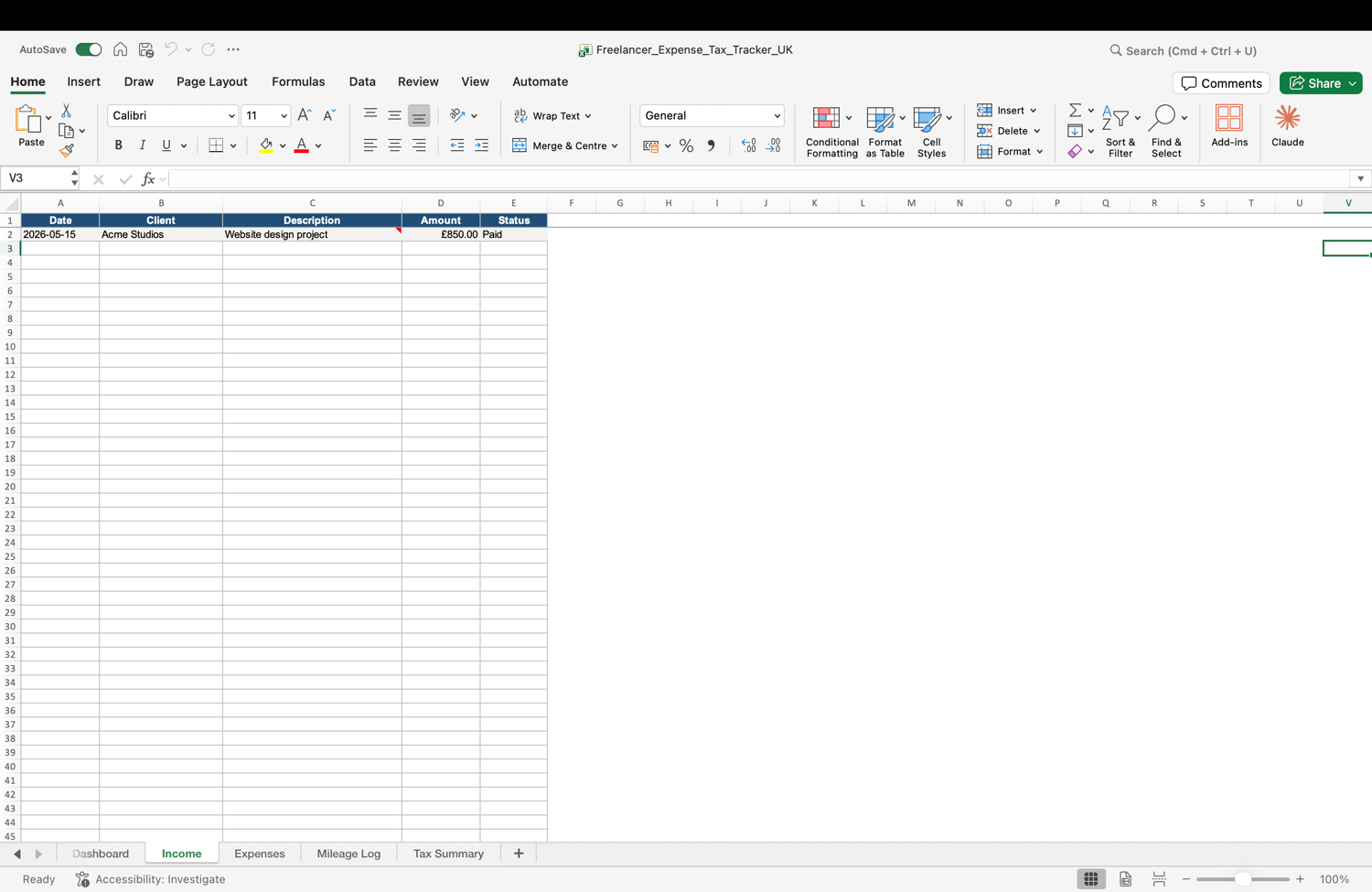Toggle the AutoSave switch
The height and width of the screenshot is (892, 1372).
click(x=89, y=49)
